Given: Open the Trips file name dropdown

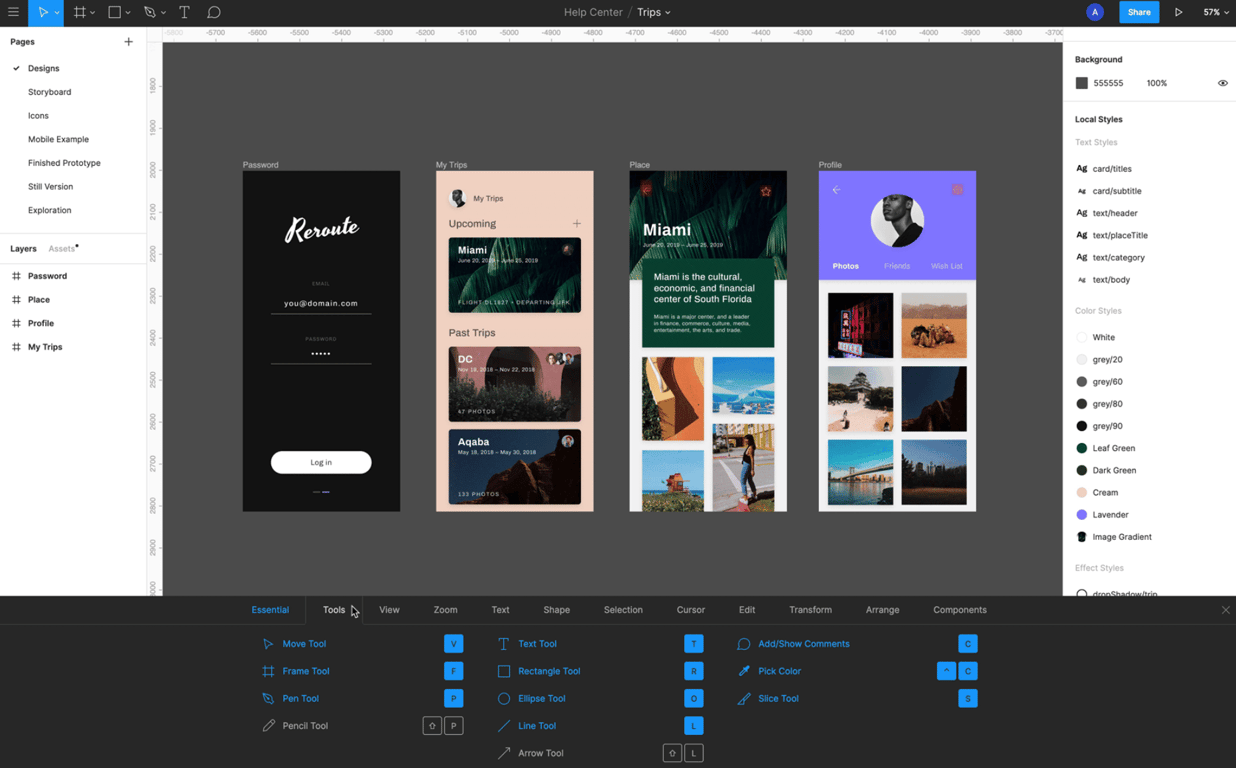Looking at the screenshot, I should click(654, 12).
